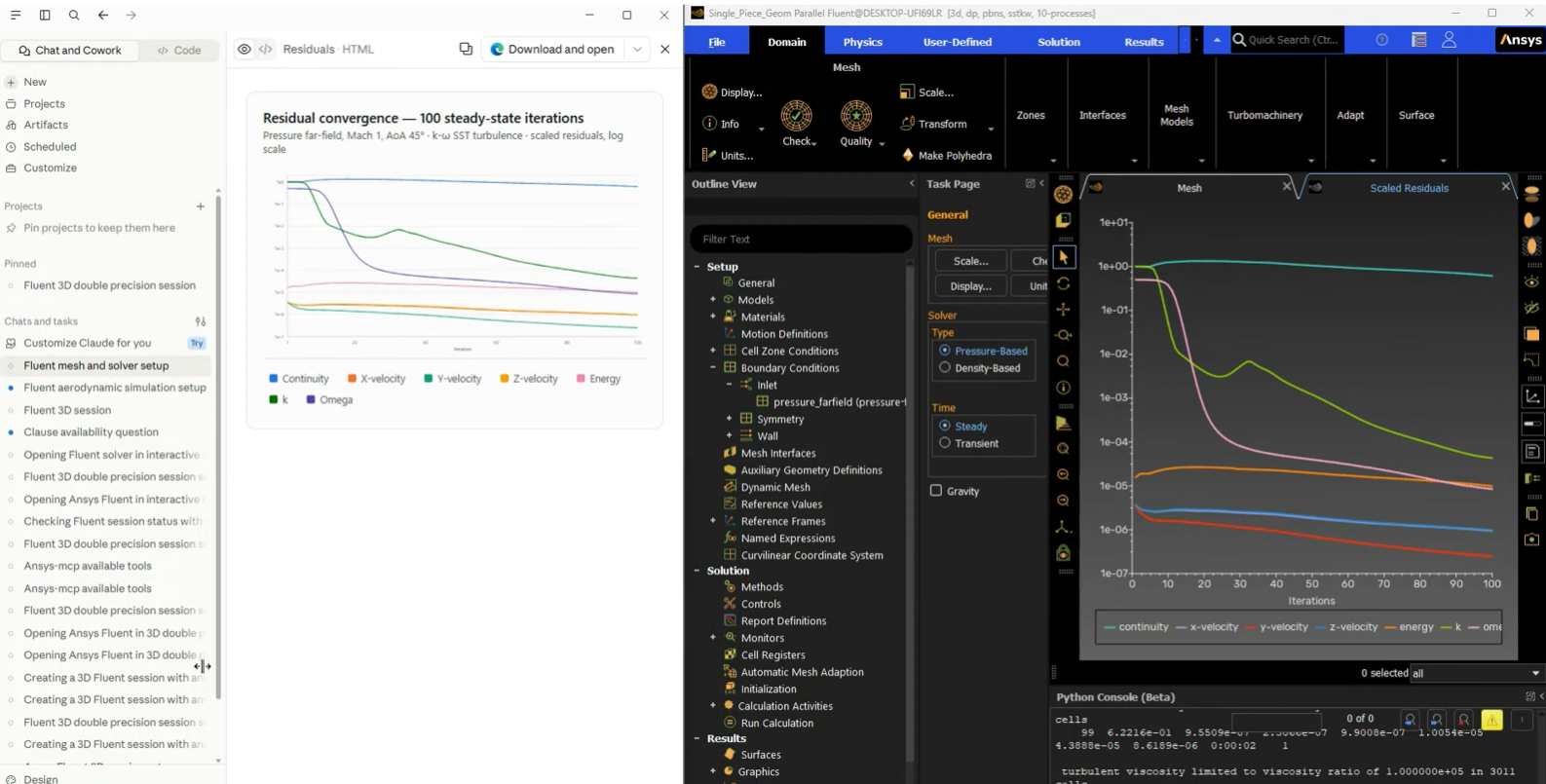Toggle the sidebar panel icon in Claude

45,16
